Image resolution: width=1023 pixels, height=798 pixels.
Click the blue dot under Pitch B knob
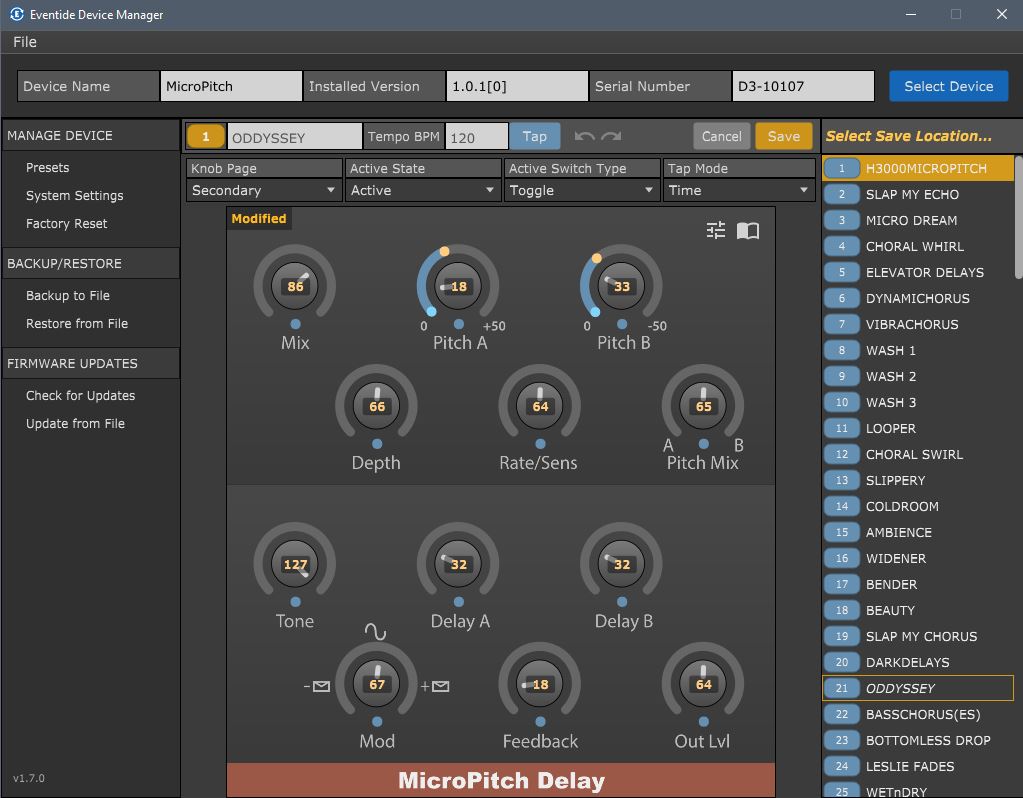click(x=622, y=324)
